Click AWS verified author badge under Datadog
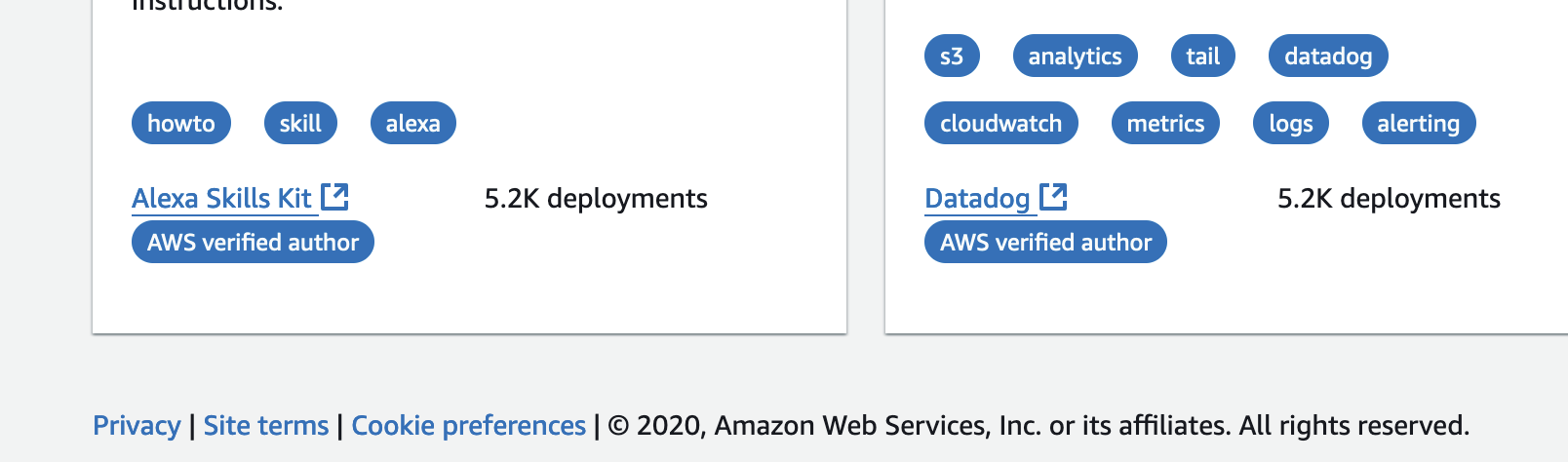The width and height of the screenshot is (1568, 462). pyautogui.click(x=1045, y=242)
